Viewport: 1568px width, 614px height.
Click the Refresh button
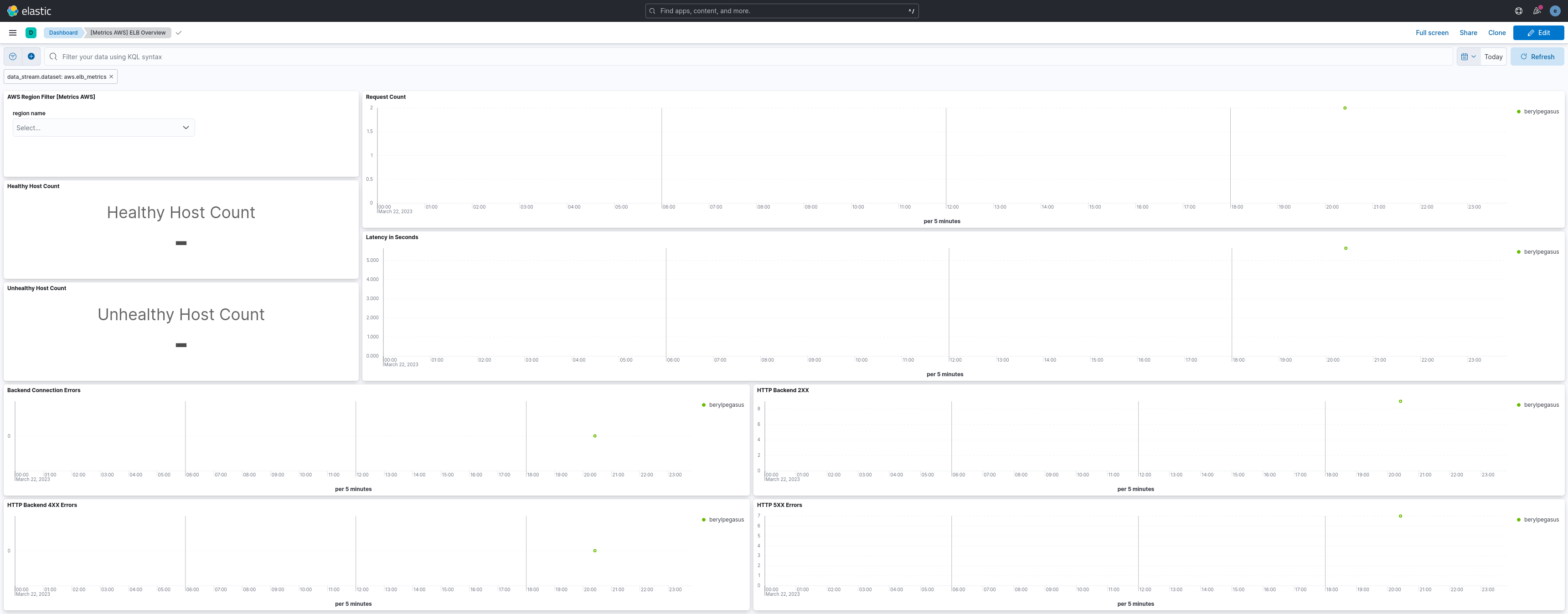coord(1537,56)
